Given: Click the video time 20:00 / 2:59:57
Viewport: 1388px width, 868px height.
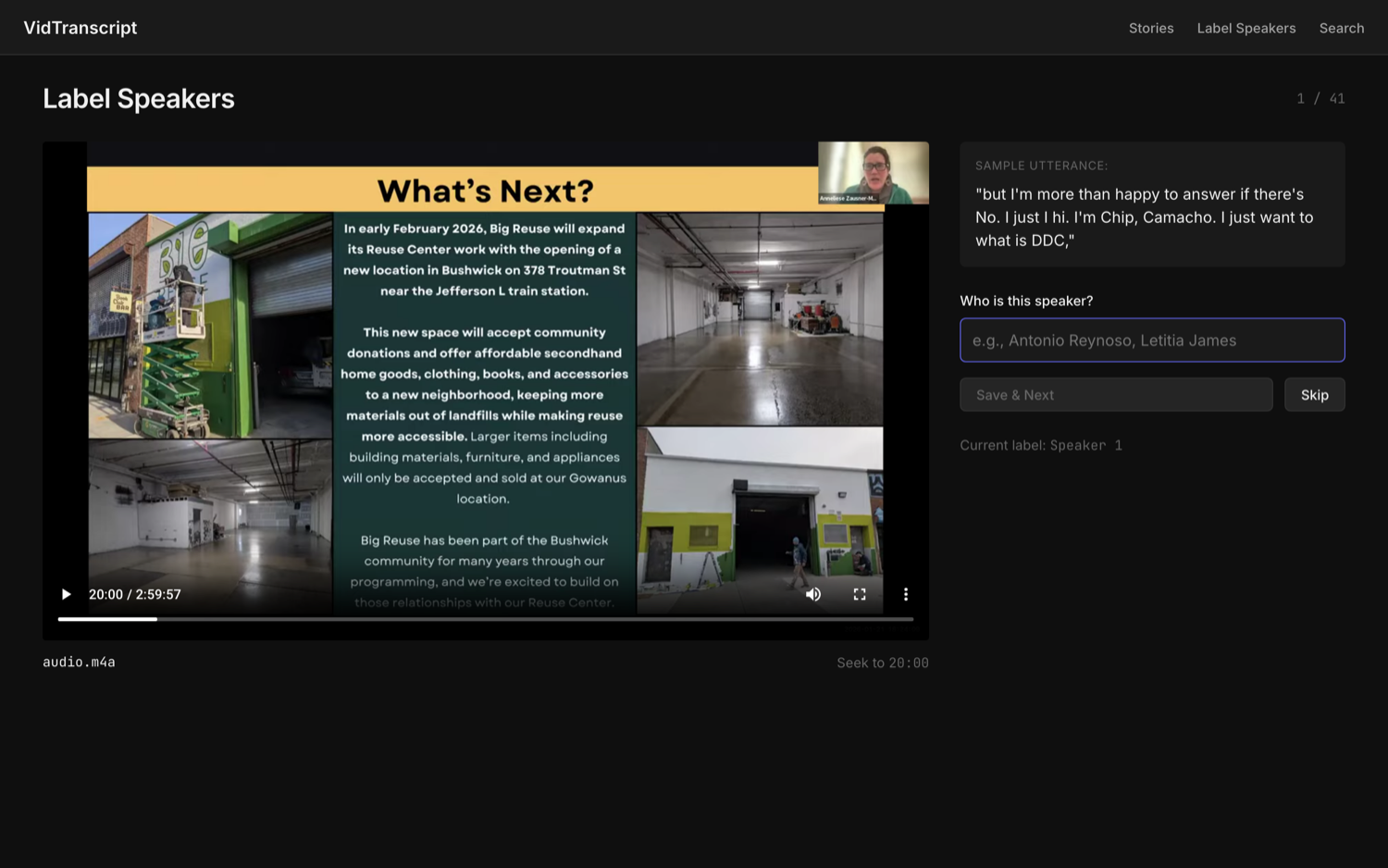Looking at the screenshot, I should click(135, 594).
